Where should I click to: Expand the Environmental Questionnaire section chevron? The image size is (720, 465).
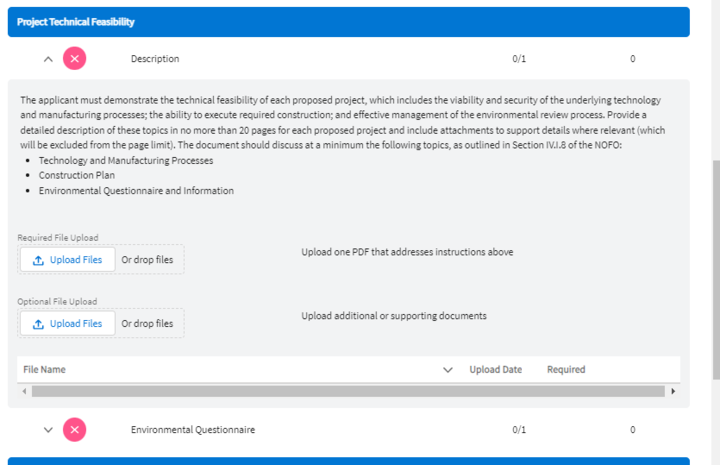point(47,430)
